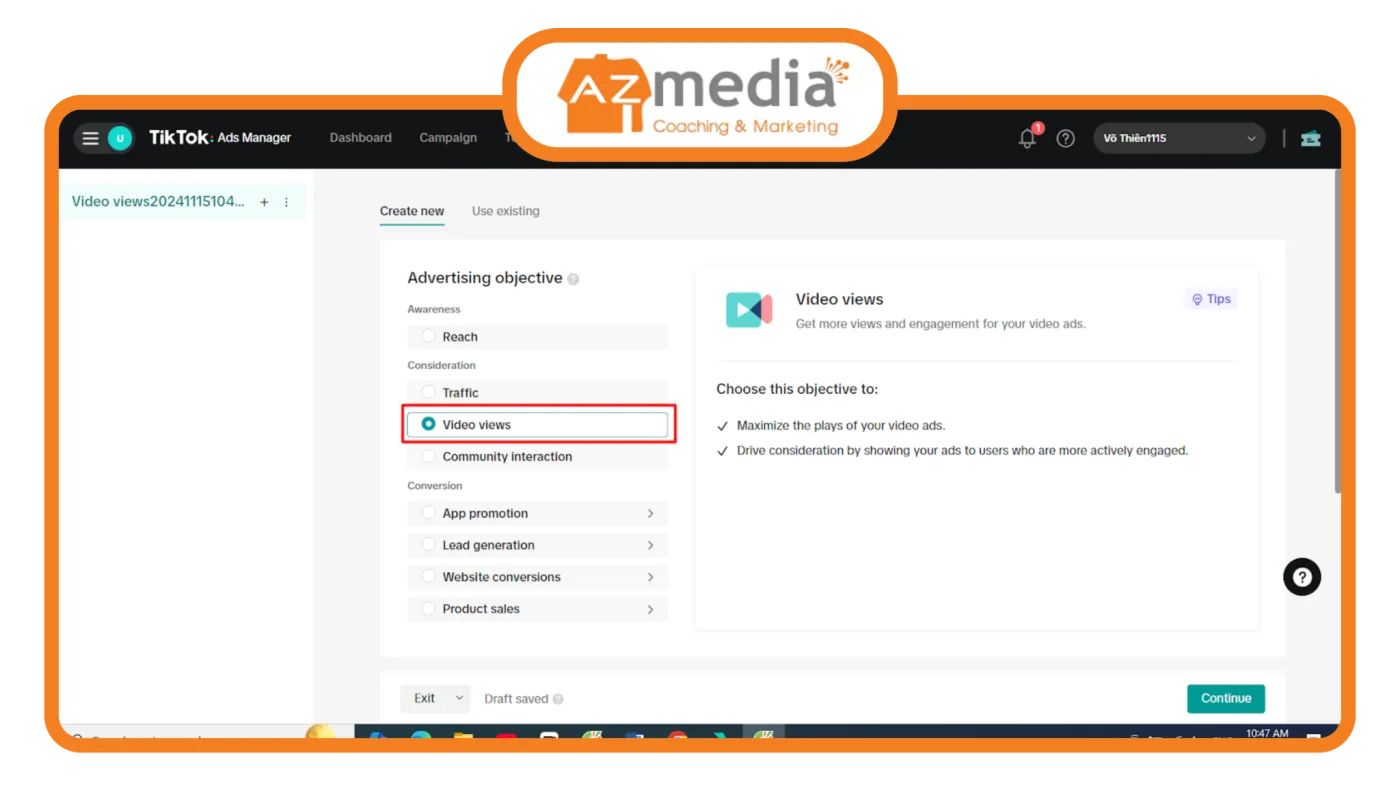Go to the Dashboard menu
Viewport: 1400px width, 788px height.
[x=361, y=138]
